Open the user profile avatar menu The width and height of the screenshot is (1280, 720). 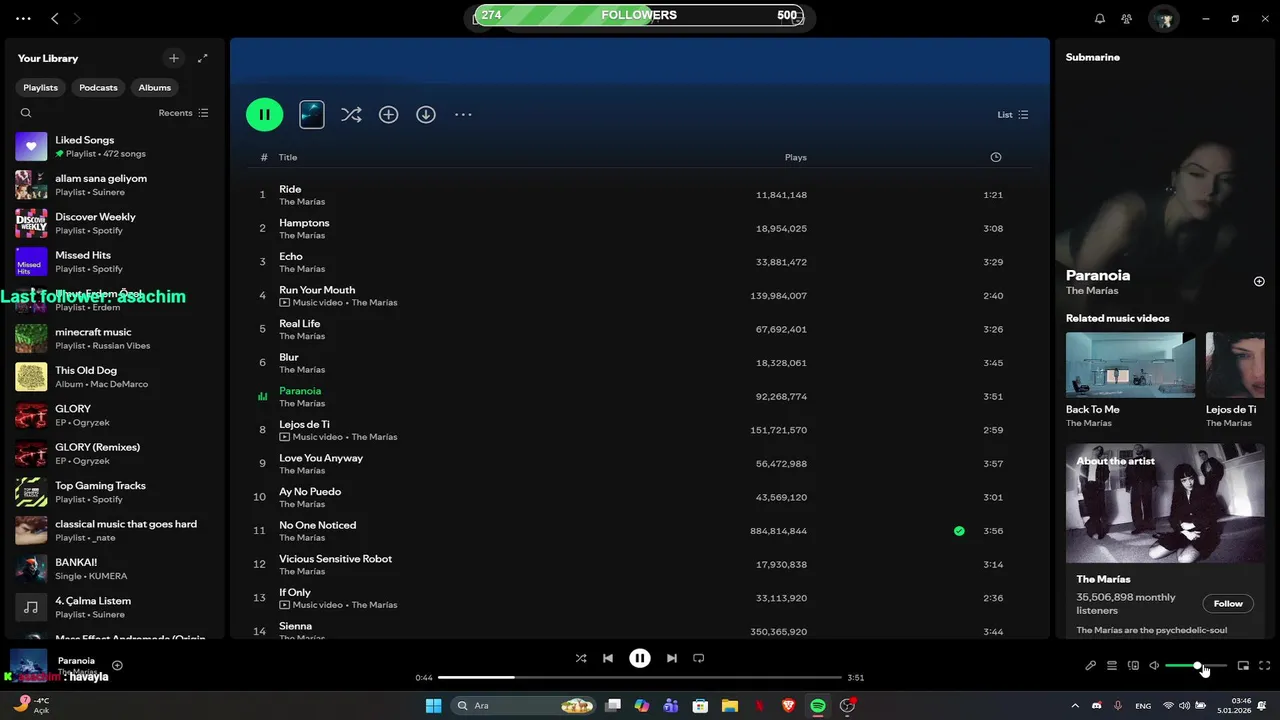pos(1163,18)
